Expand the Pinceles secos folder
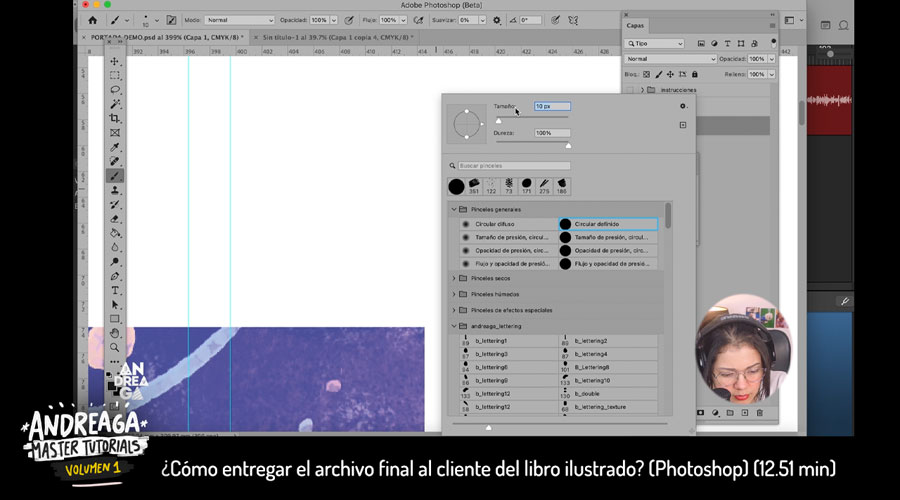 pyautogui.click(x=454, y=278)
